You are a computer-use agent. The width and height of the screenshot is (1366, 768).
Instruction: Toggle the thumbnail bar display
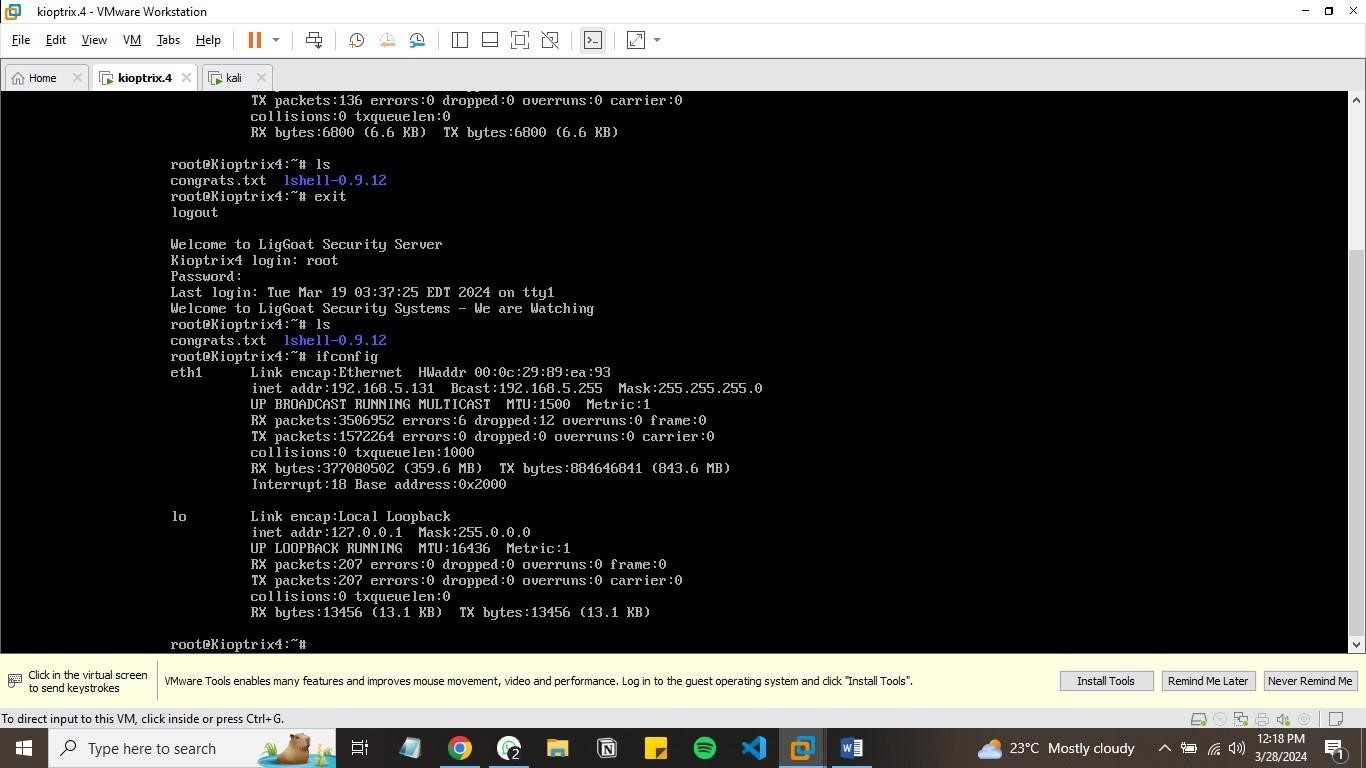pos(490,40)
